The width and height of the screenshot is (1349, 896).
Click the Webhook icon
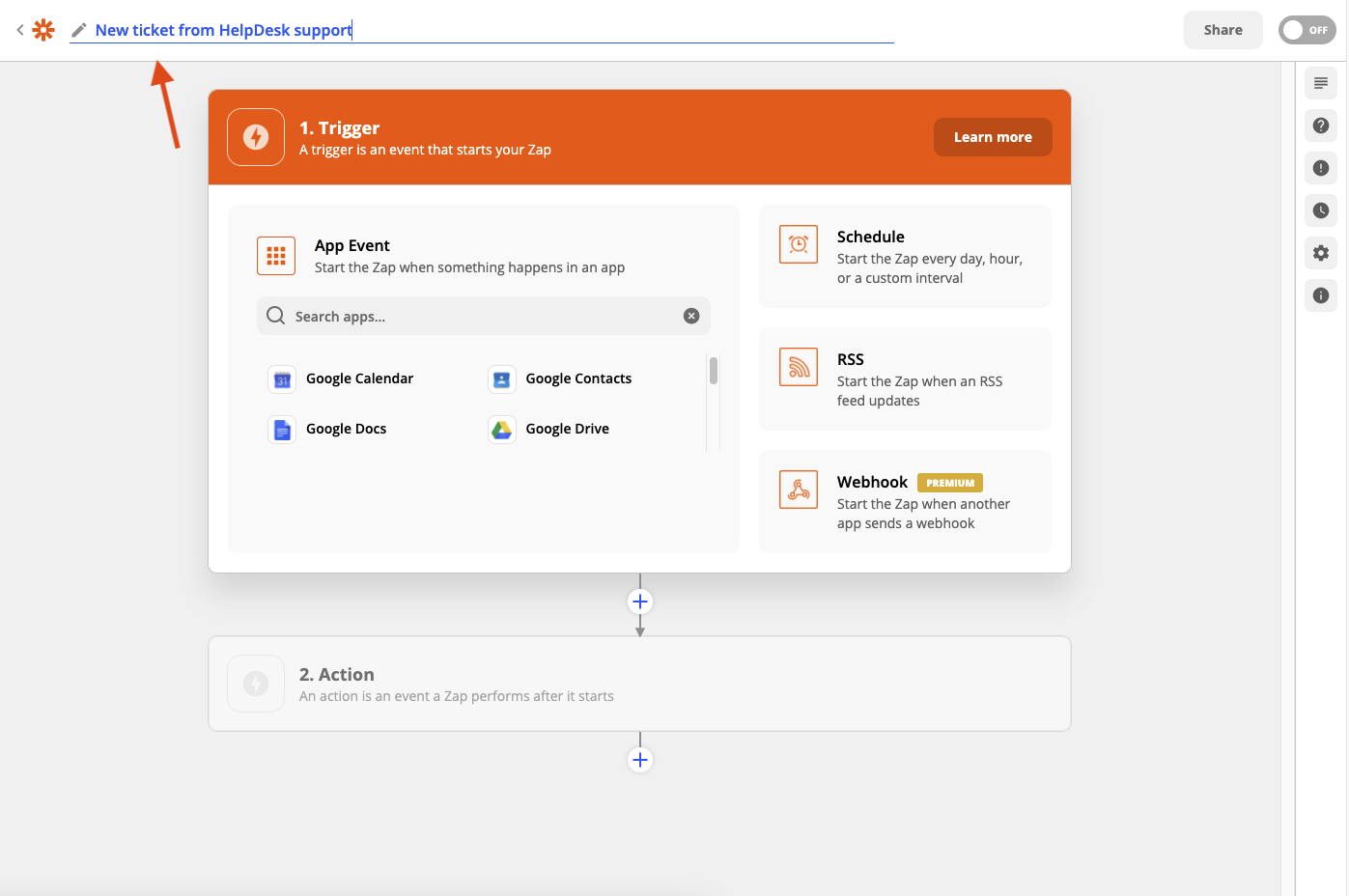click(x=799, y=490)
